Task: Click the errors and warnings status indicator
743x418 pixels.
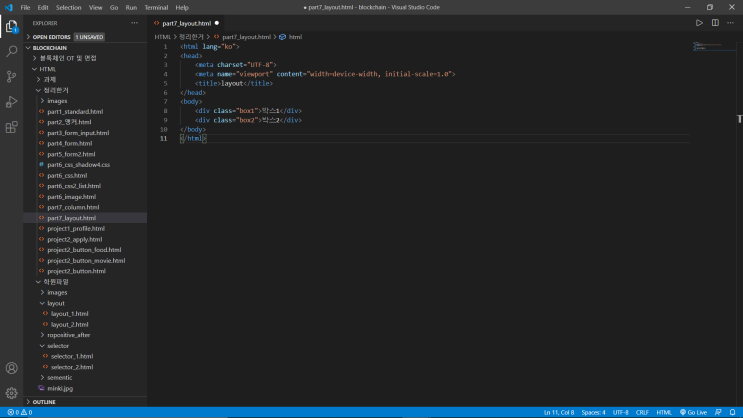Action: [20, 412]
